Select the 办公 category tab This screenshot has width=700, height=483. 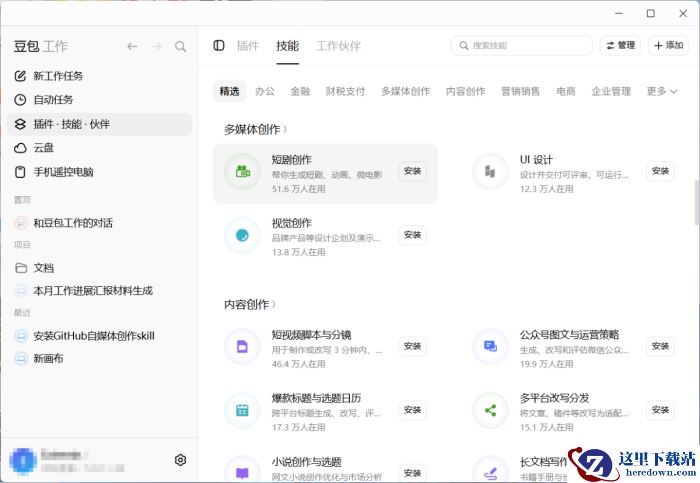pyautogui.click(x=265, y=91)
